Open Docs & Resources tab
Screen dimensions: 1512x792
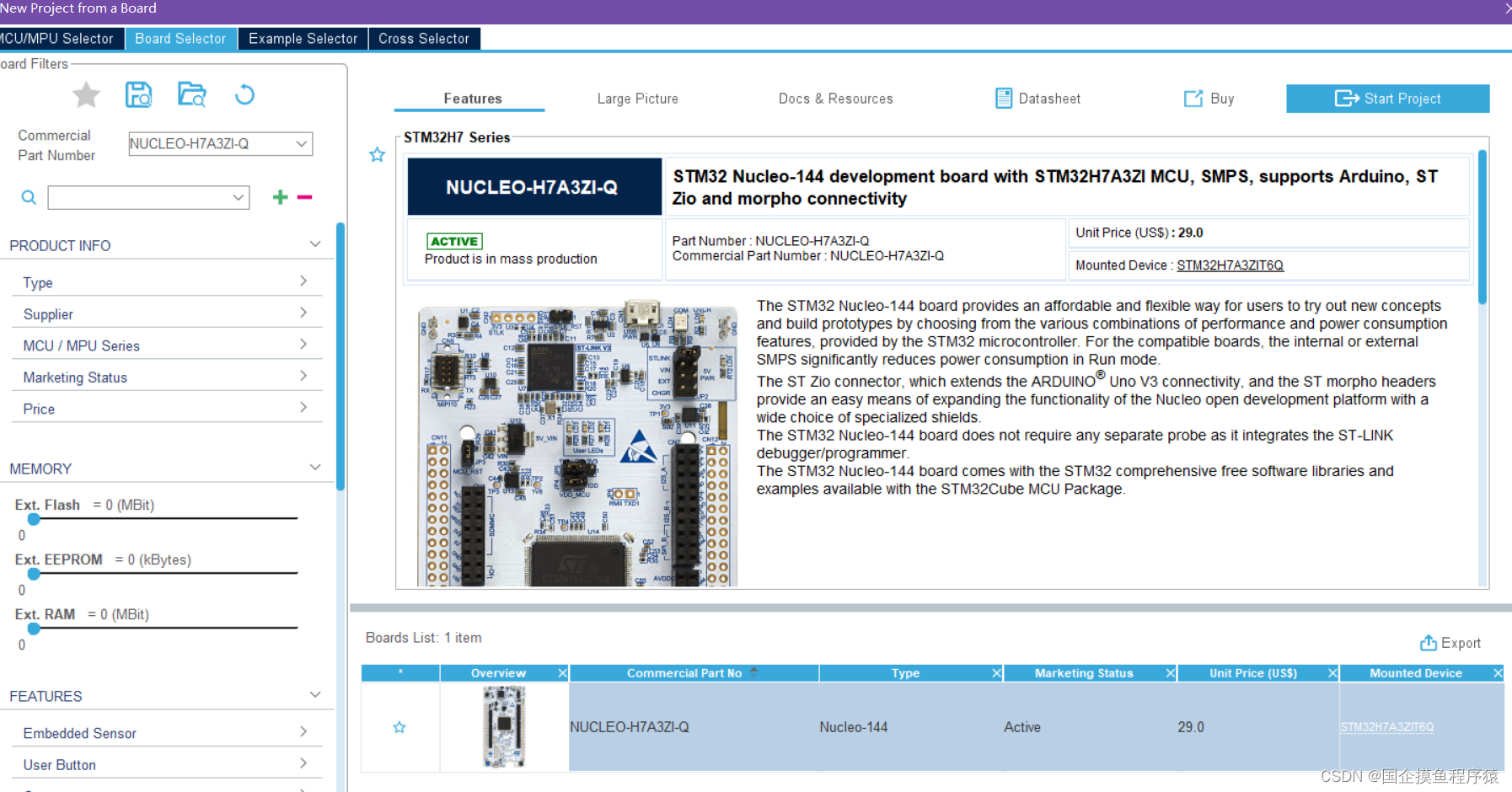coord(835,99)
